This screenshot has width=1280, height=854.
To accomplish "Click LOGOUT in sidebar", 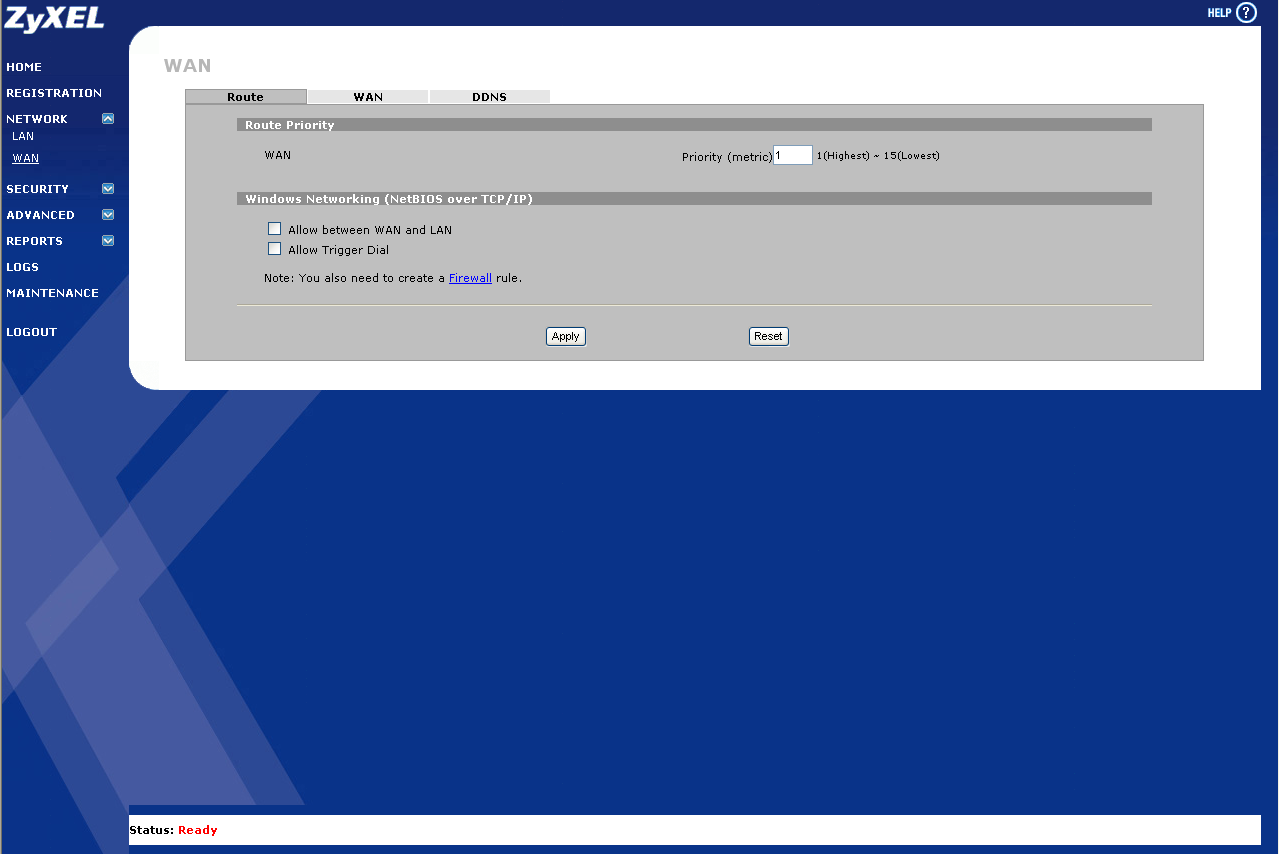I will point(32,332).
